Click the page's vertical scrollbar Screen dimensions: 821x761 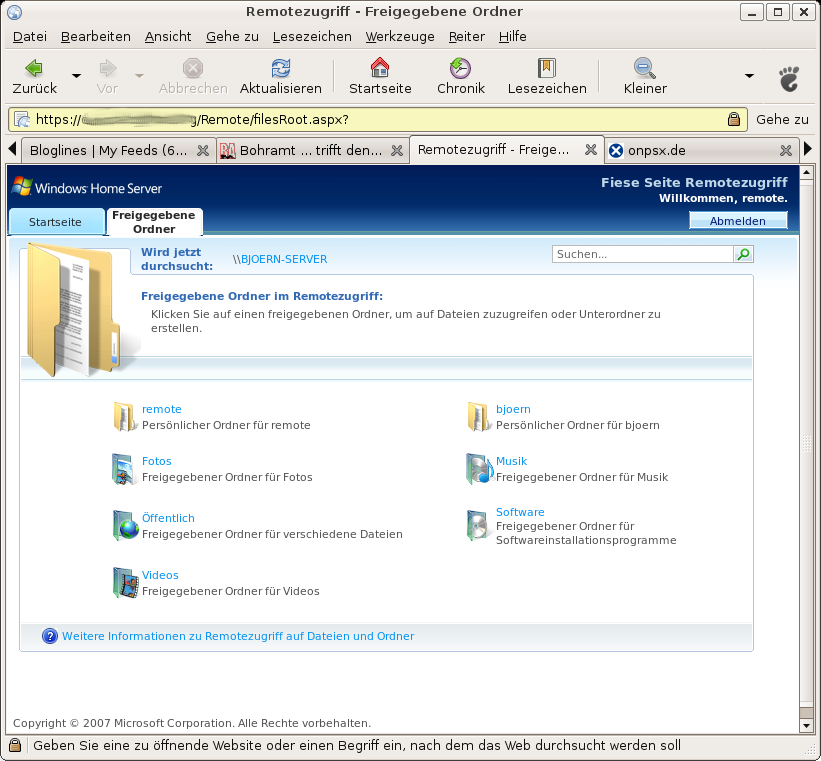[806, 440]
